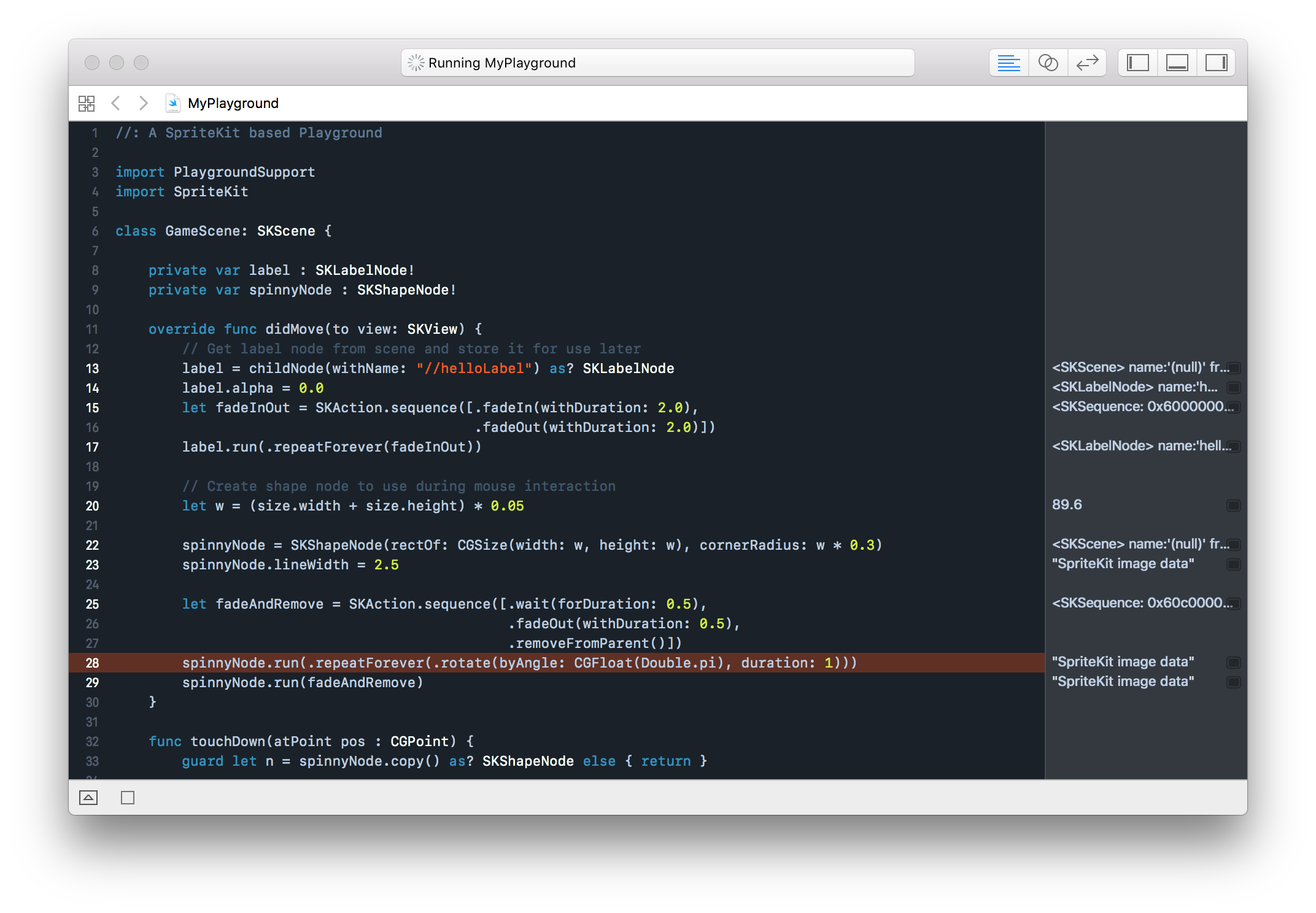Screen dimensions: 1316x913
Task: Toggle the right Utilities panel
Action: 1216,63
